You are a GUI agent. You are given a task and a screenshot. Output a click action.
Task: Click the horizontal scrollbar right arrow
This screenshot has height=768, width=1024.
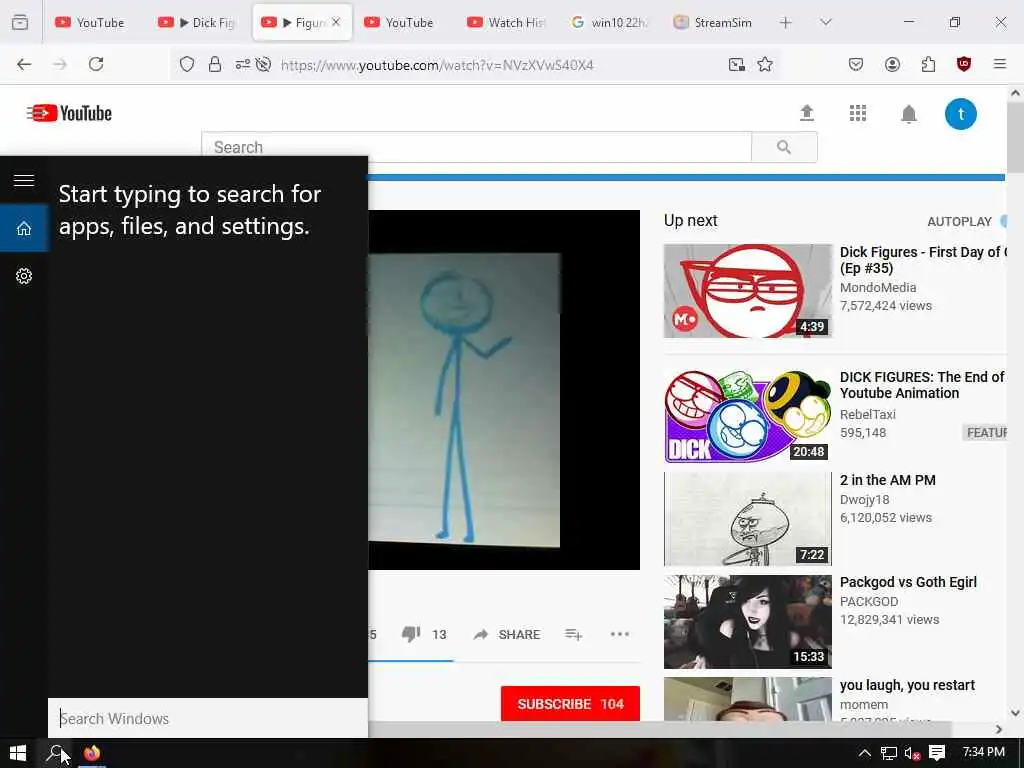999,729
